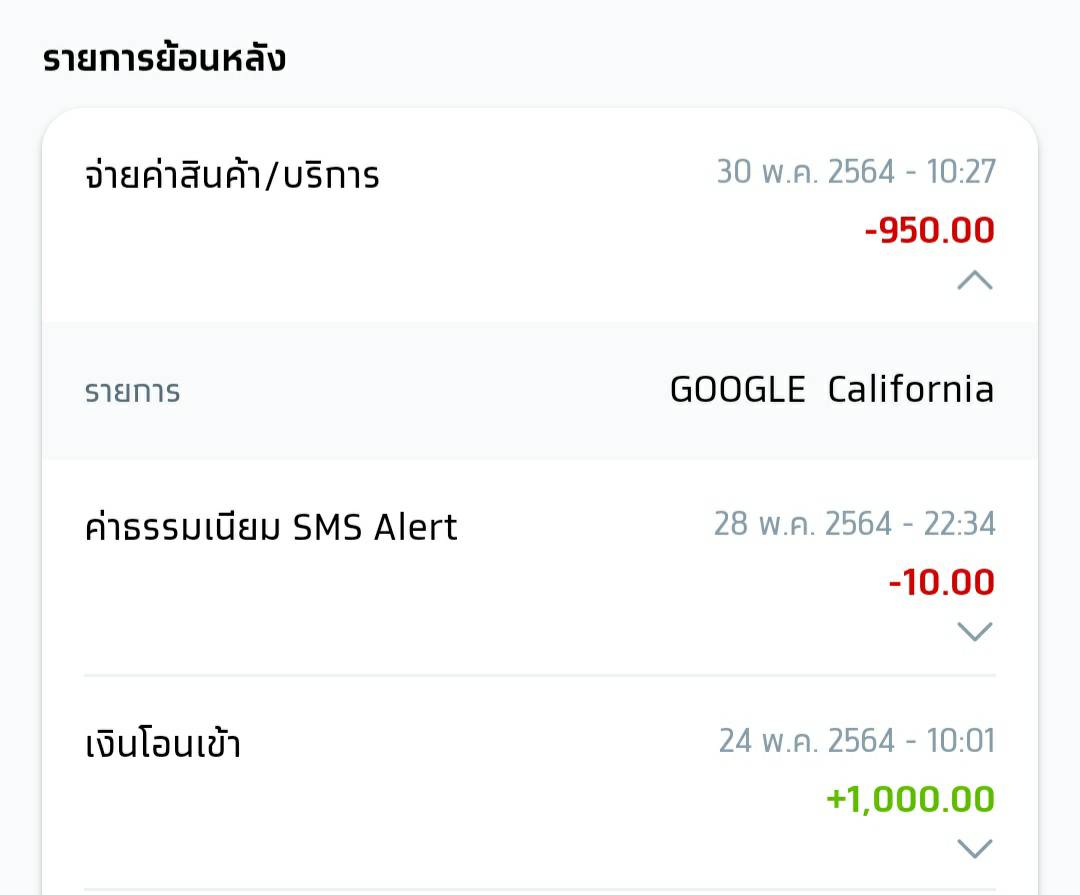Tap the -10.00 fee amount
Viewport: 1080px width, 895px height.
coord(942,582)
